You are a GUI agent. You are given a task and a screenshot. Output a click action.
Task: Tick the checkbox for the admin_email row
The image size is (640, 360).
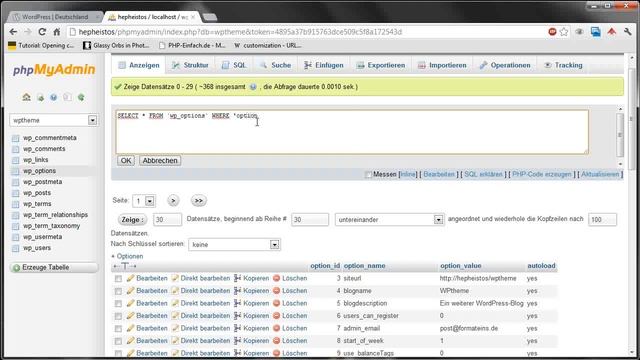(x=118, y=329)
